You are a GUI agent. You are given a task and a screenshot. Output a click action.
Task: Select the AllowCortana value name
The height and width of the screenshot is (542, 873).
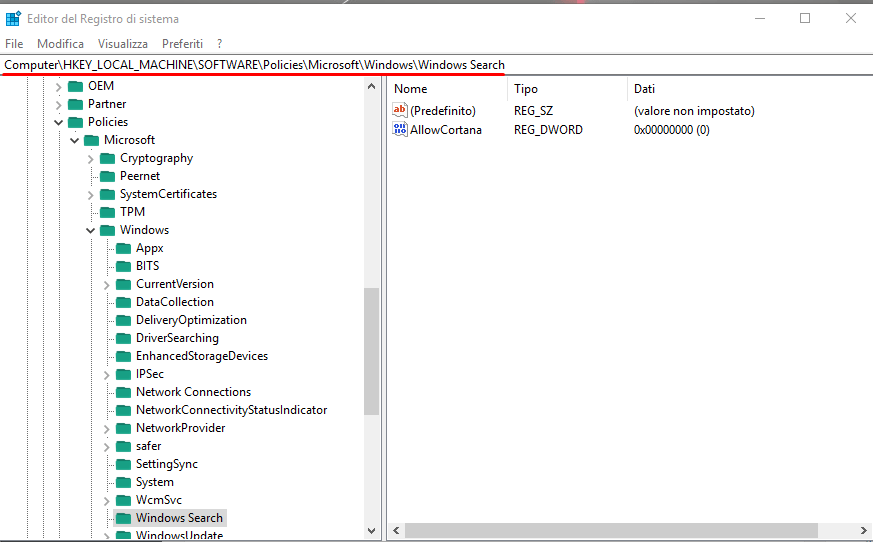(445, 130)
